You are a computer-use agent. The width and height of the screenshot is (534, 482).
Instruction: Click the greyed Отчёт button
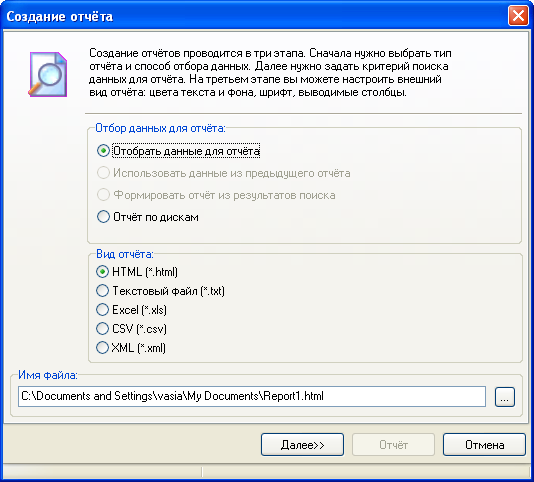[393, 445]
